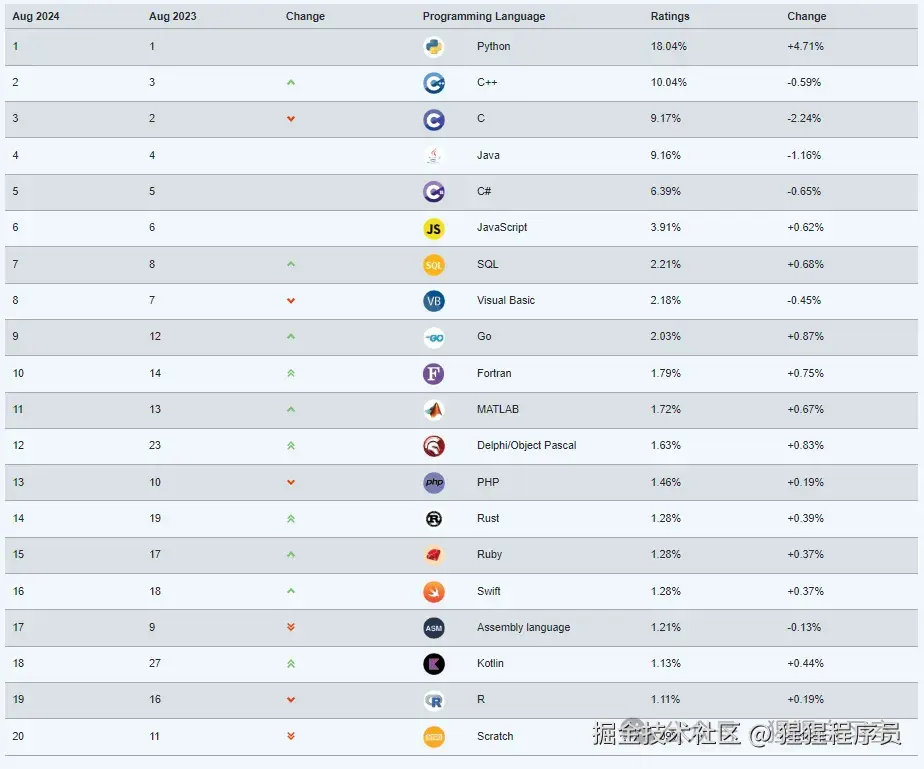Click the Delphi/Object Pascal language name
Image resolution: width=924 pixels, height=769 pixels.
click(x=526, y=445)
